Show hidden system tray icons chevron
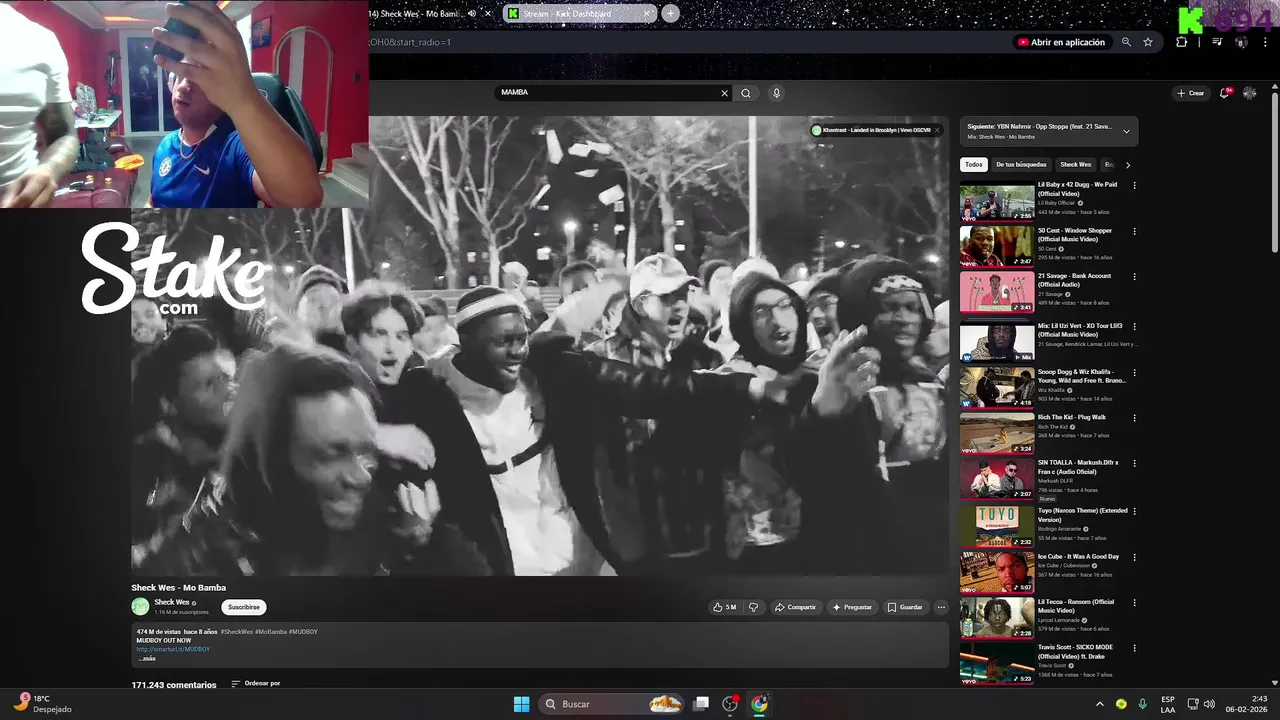The height and width of the screenshot is (720, 1280). click(x=1100, y=704)
